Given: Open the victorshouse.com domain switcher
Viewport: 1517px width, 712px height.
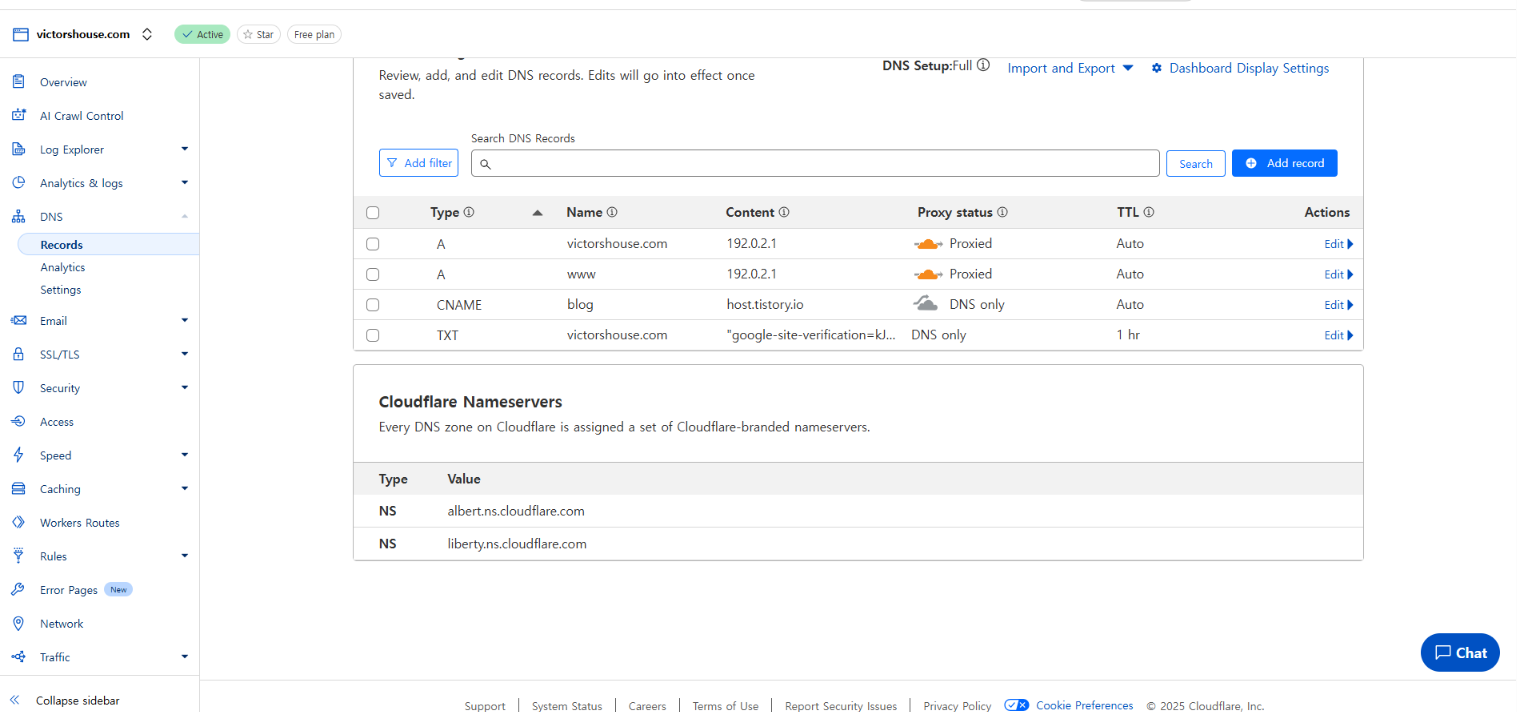Looking at the screenshot, I should click(147, 33).
